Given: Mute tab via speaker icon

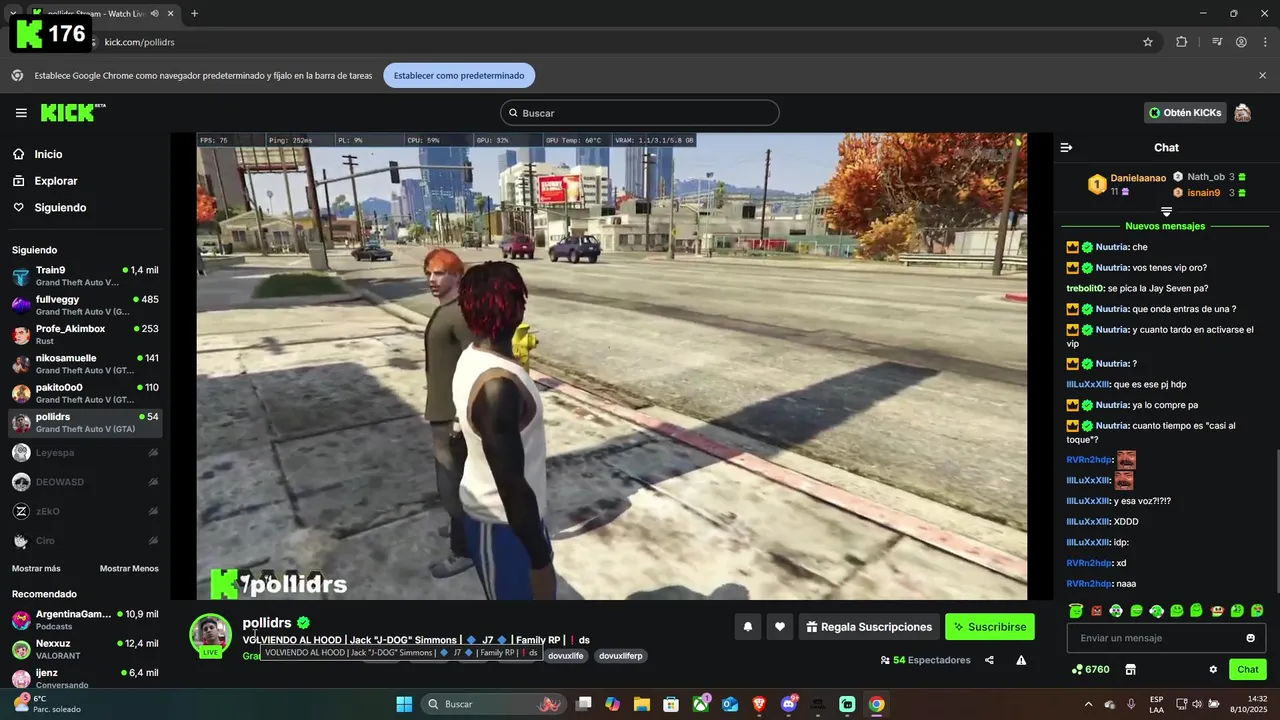Looking at the screenshot, I should [155, 14].
